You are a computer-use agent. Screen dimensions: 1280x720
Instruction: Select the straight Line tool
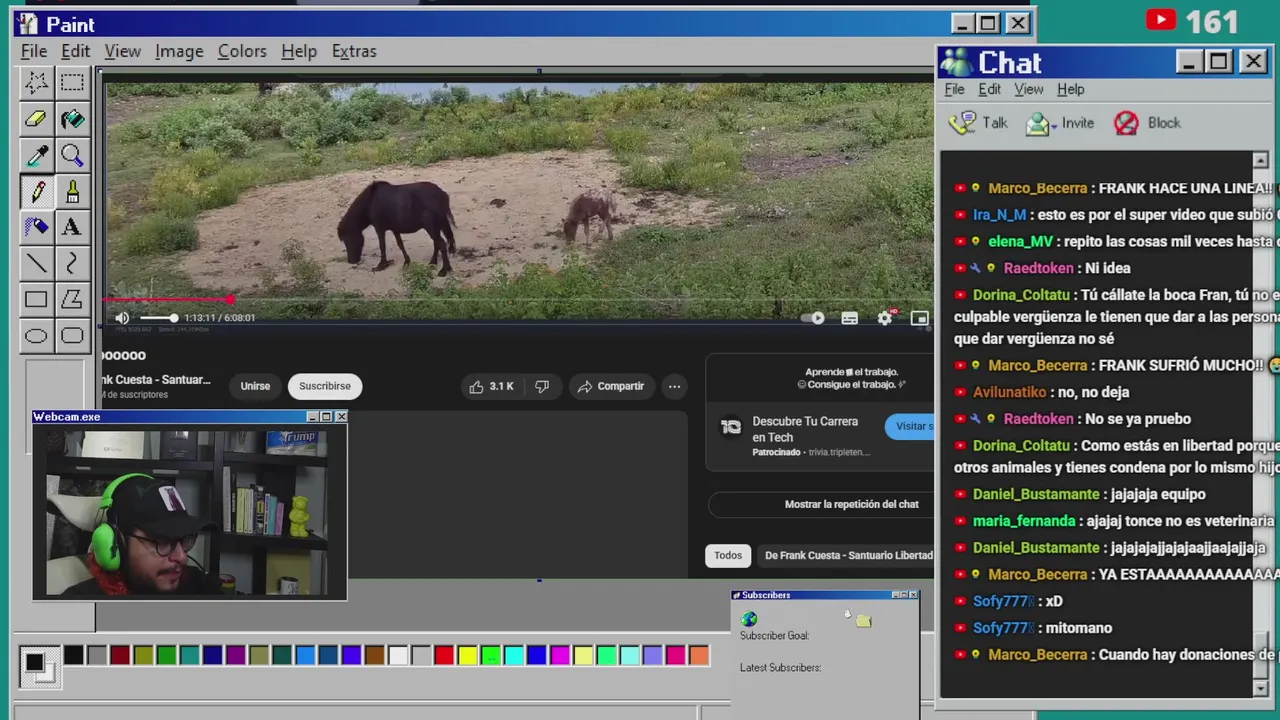tap(36, 263)
